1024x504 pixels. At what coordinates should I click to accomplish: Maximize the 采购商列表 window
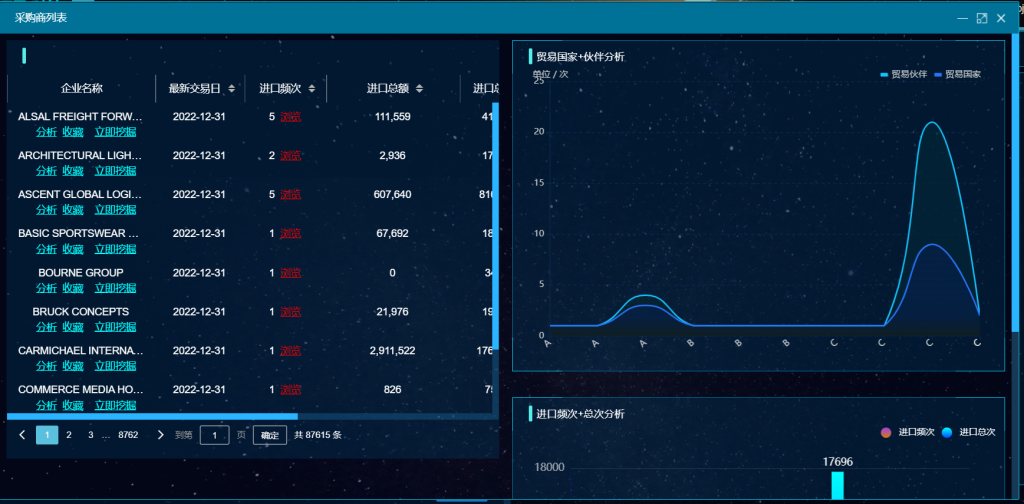click(x=981, y=18)
